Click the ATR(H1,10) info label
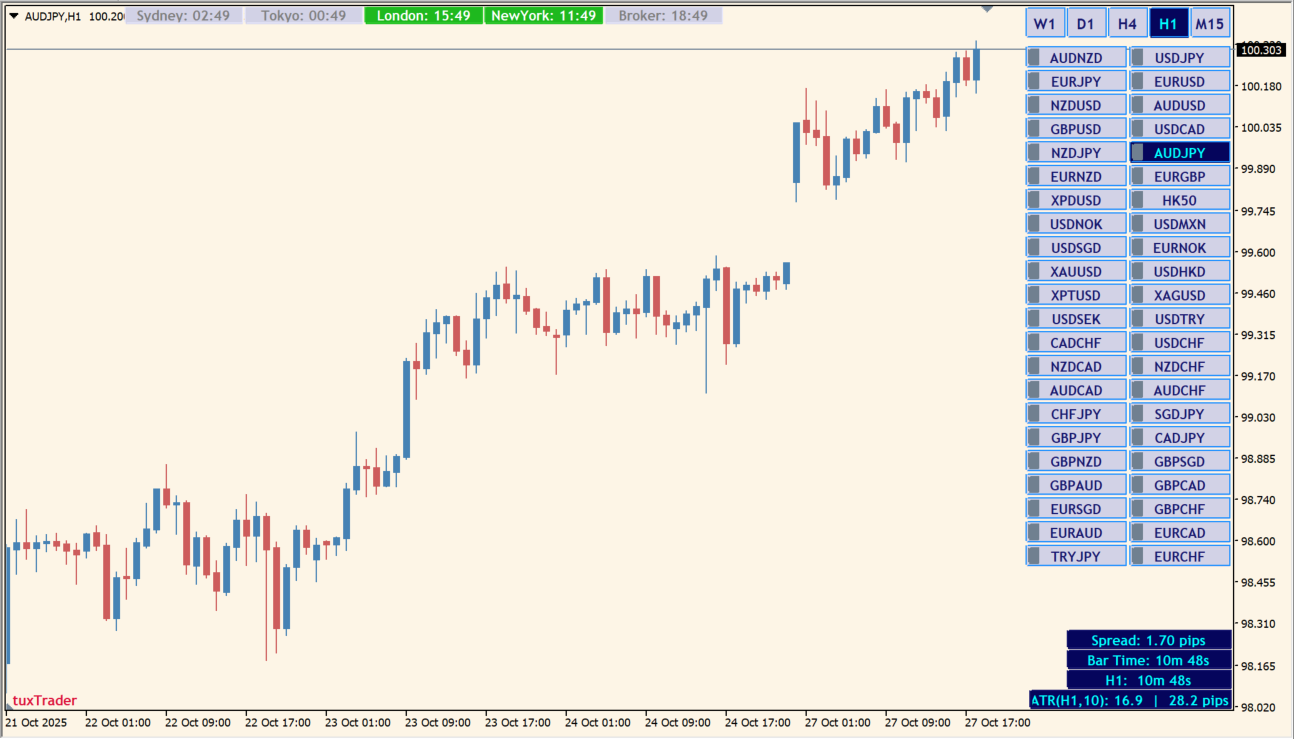This screenshot has width=1294, height=739. (1129, 700)
